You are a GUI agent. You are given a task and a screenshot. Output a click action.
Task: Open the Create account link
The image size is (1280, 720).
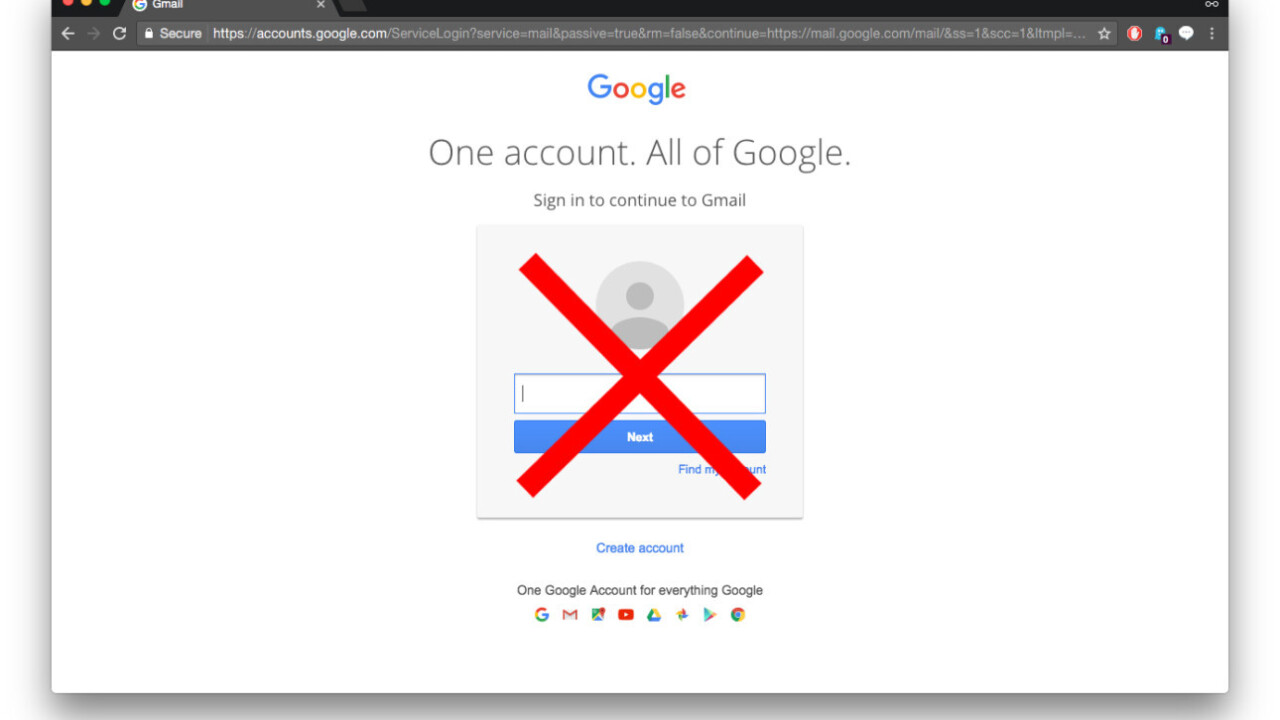point(640,548)
